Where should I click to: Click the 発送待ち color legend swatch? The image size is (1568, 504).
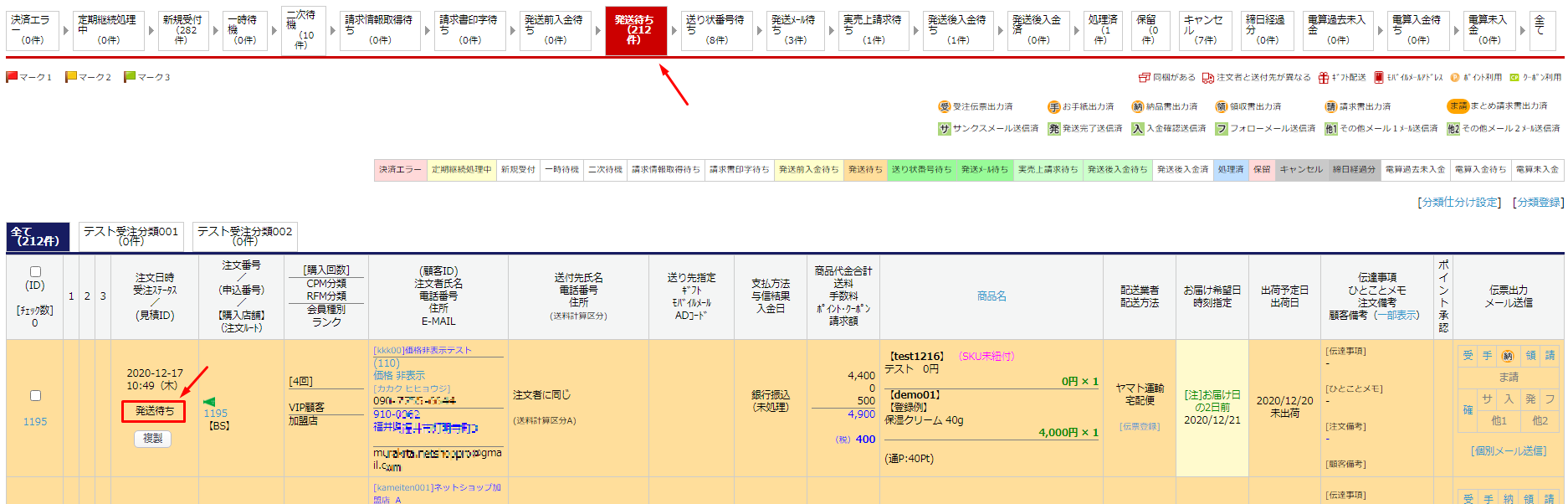[x=864, y=170]
